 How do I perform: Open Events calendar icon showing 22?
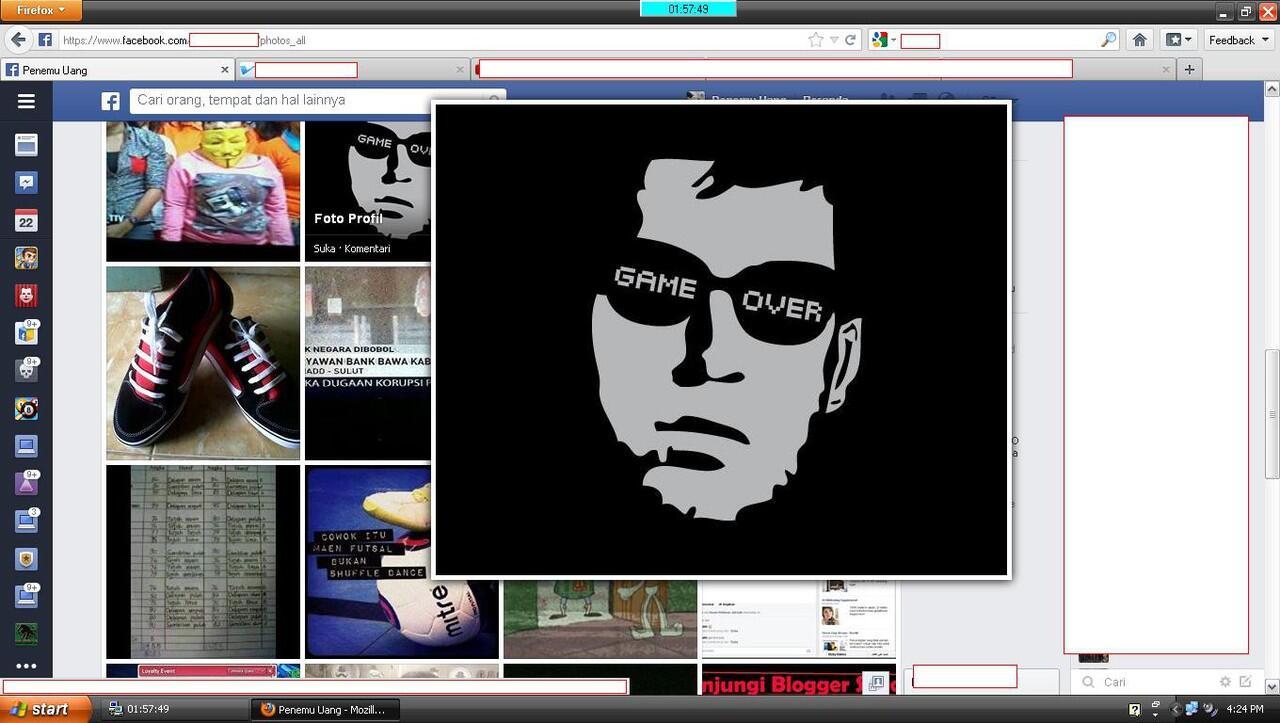click(26, 221)
